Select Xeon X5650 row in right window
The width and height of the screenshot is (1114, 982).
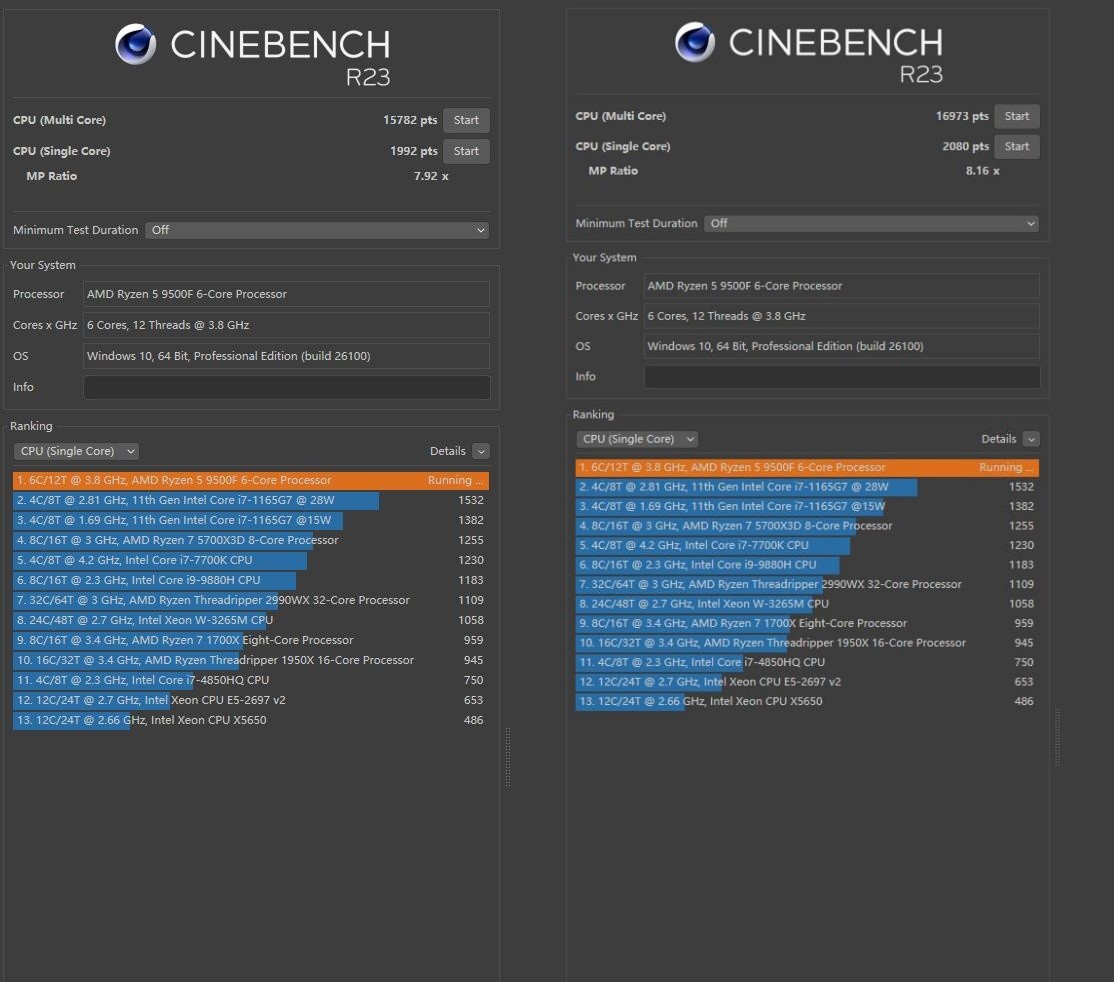point(807,701)
